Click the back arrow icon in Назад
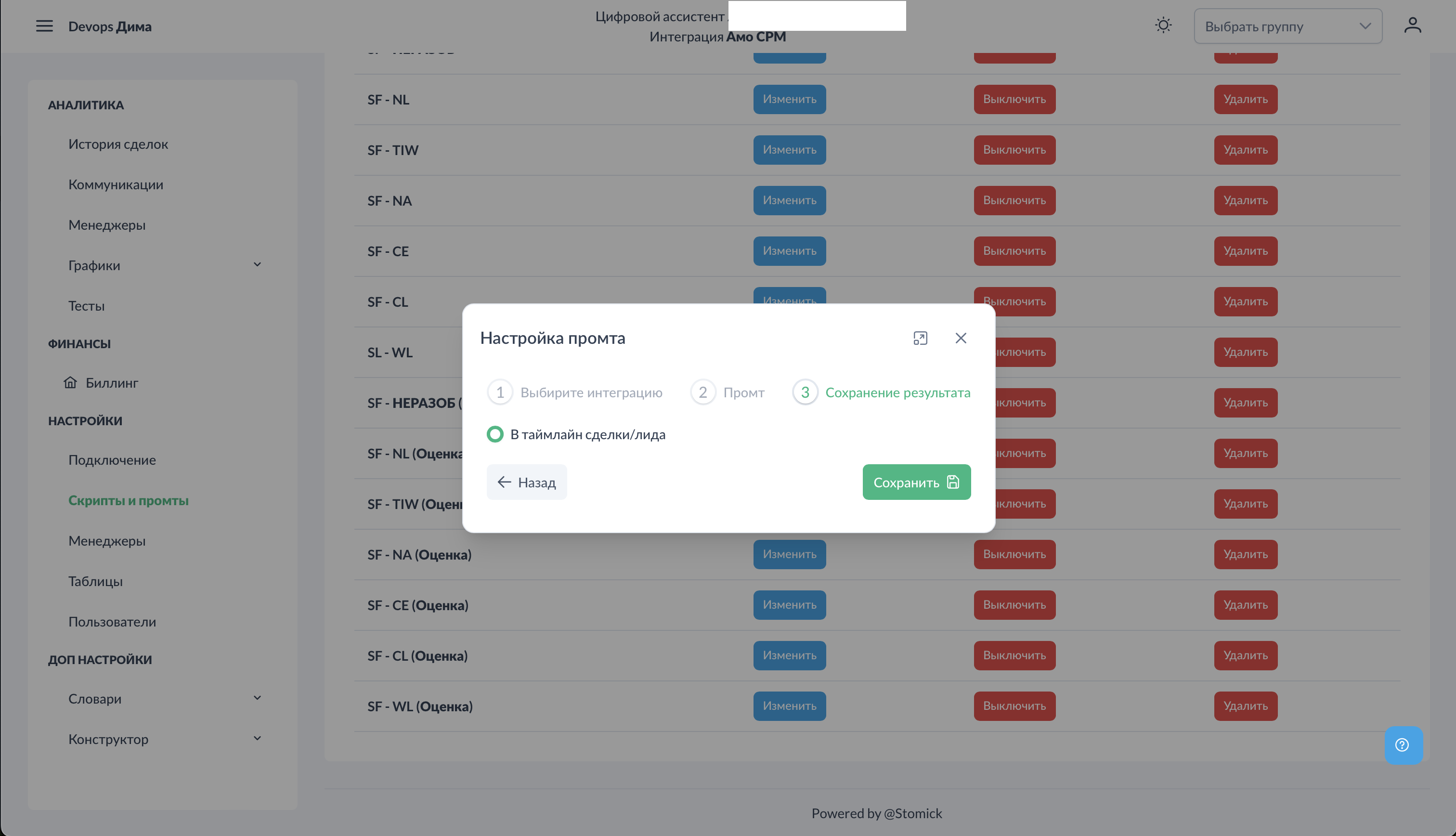Image resolution: width=1456 pixels, height=836 pixels. (x=504, y=483)
